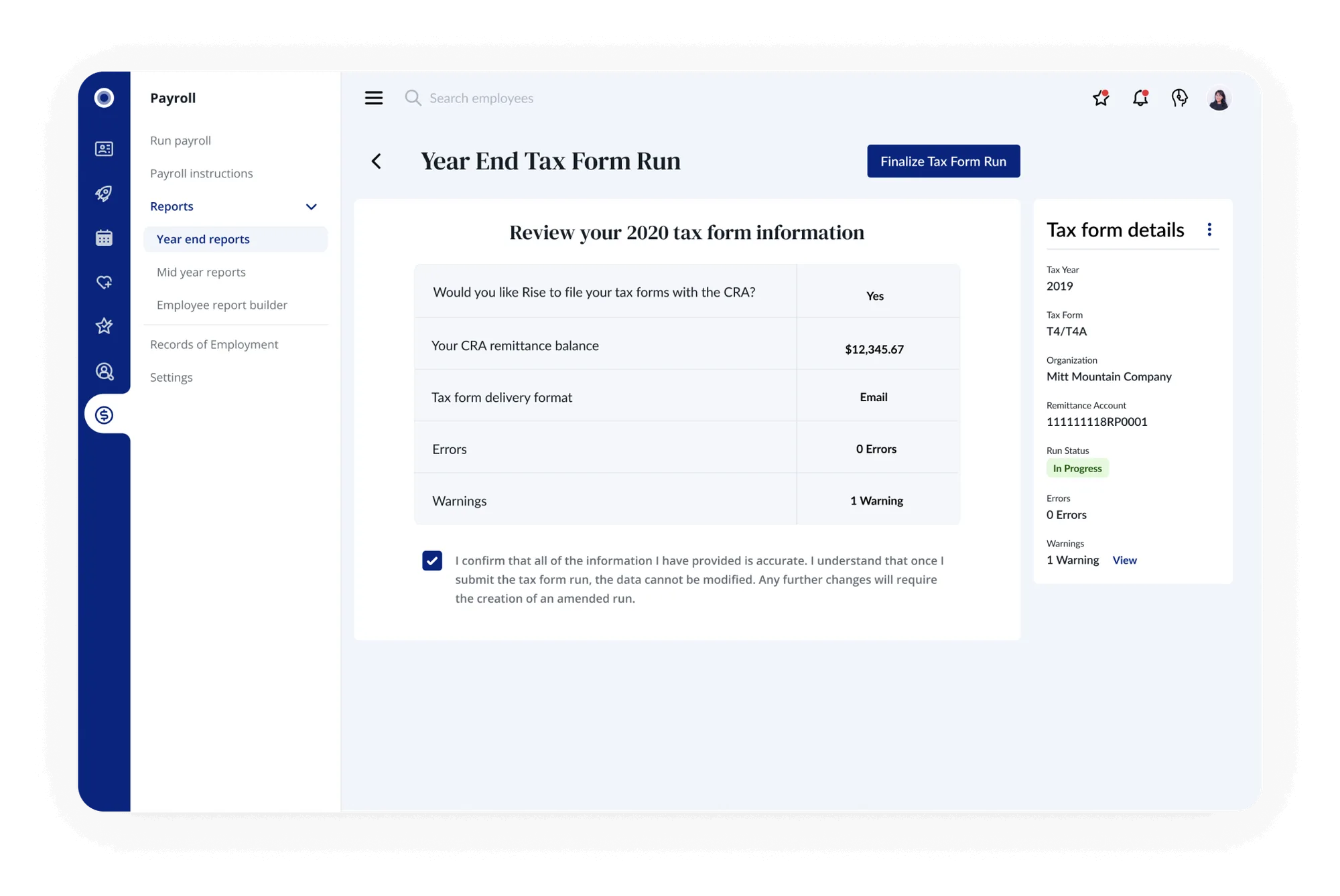This screenshot has height=896, width=1340.
Task: Select the dollar payroll sidebar icon
Action: [x=104, y=415]
